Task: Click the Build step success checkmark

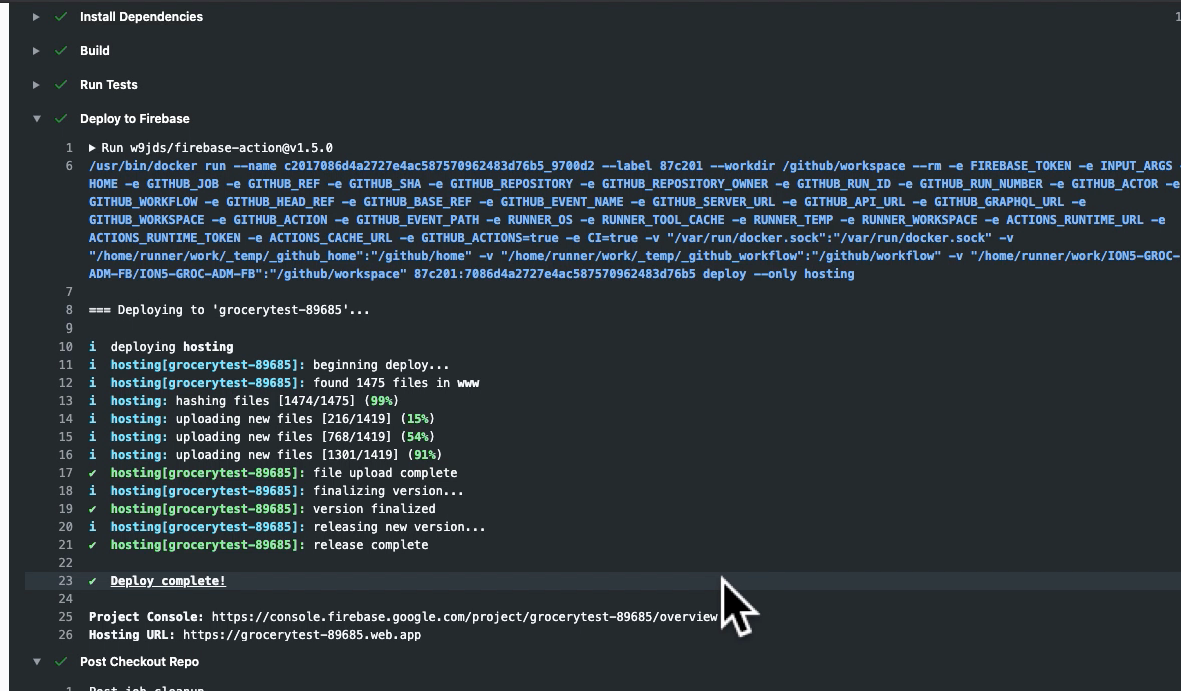Action: pos(61,50)
